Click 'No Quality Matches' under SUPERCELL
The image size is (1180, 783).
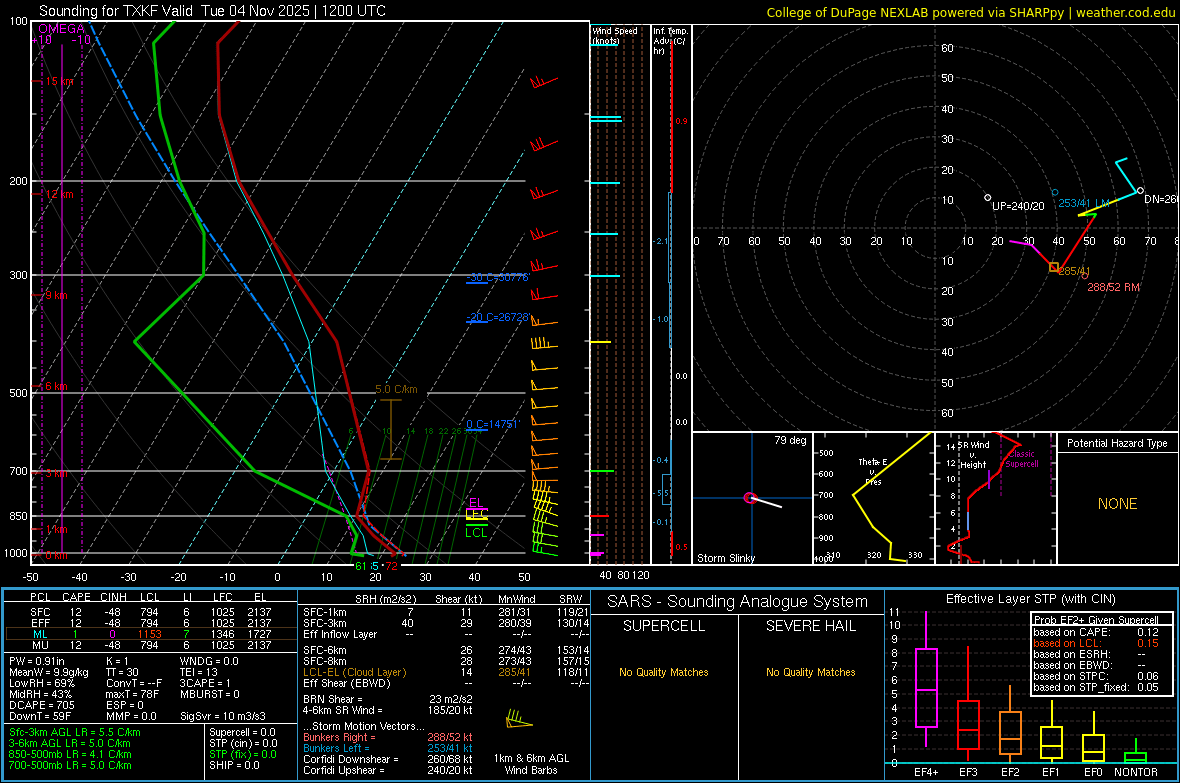[x=664, y=672]
